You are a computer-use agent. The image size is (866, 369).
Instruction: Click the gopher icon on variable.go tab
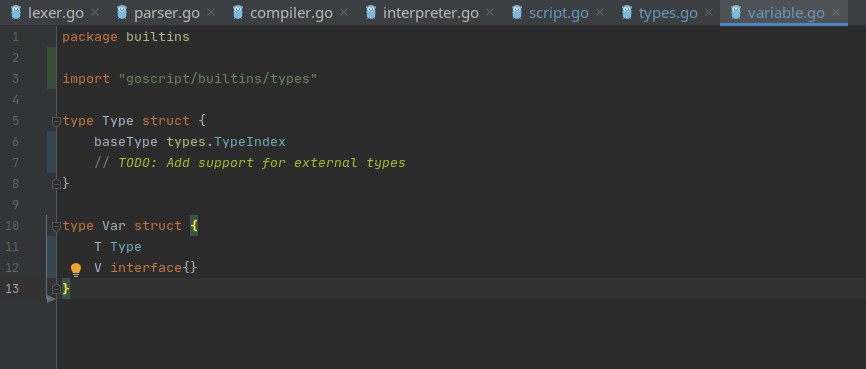[736, 12]
